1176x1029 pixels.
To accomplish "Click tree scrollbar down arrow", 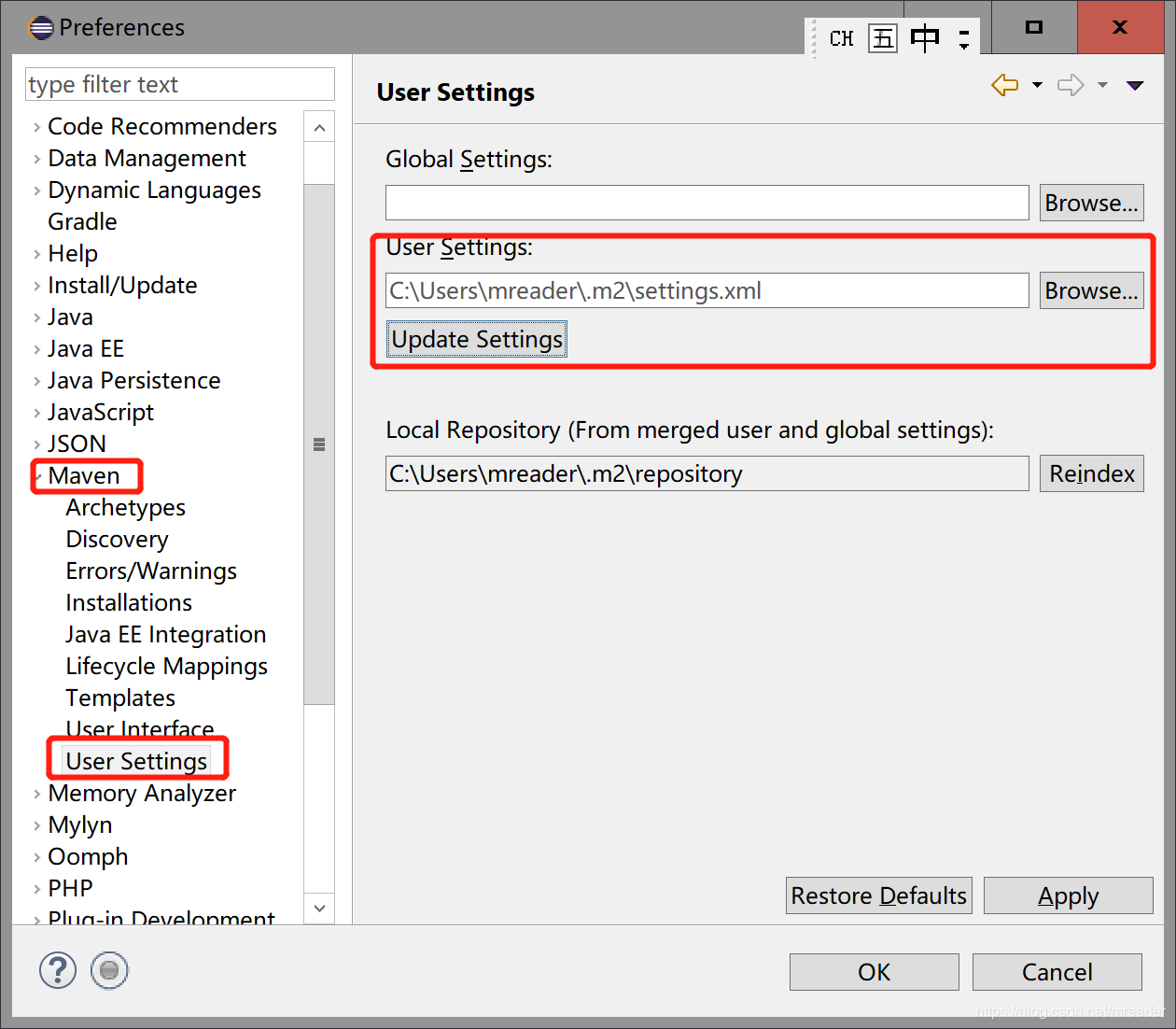I will pyautogui.click(x=319, y=908).
